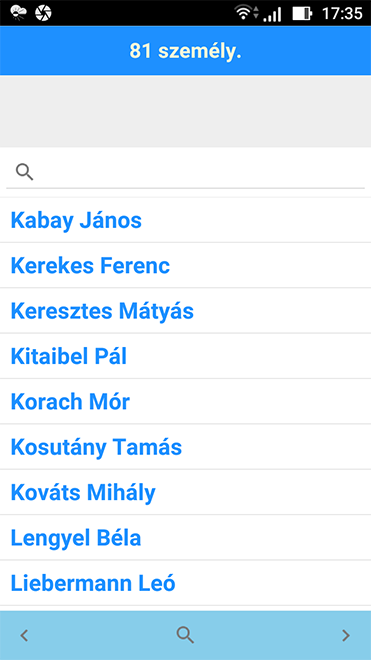Viewport: 371px width, 660px height.
Task: Tap the camera shutter notification icon
Action: tap(43, 13)
